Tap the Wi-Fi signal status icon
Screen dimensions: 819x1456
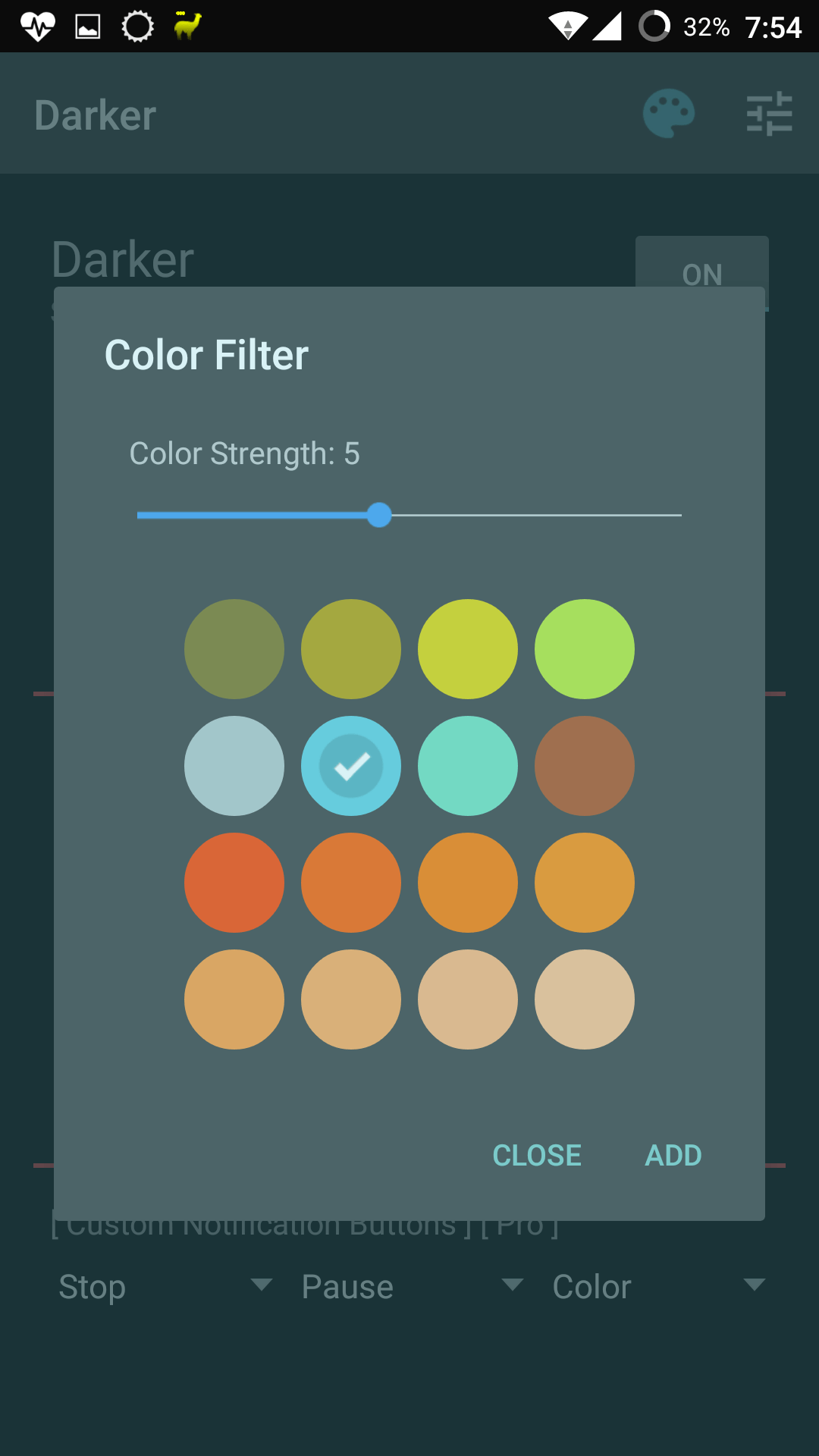click(x=568, y=27)
